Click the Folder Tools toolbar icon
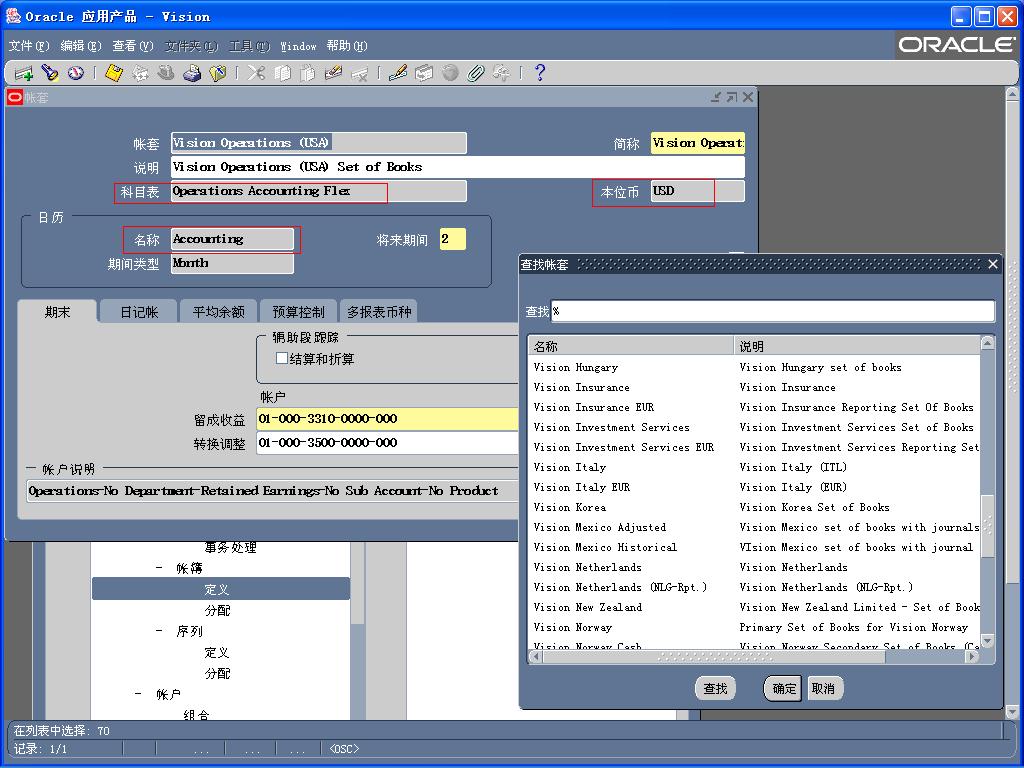 pyautogui.click(x=502, y=73)
